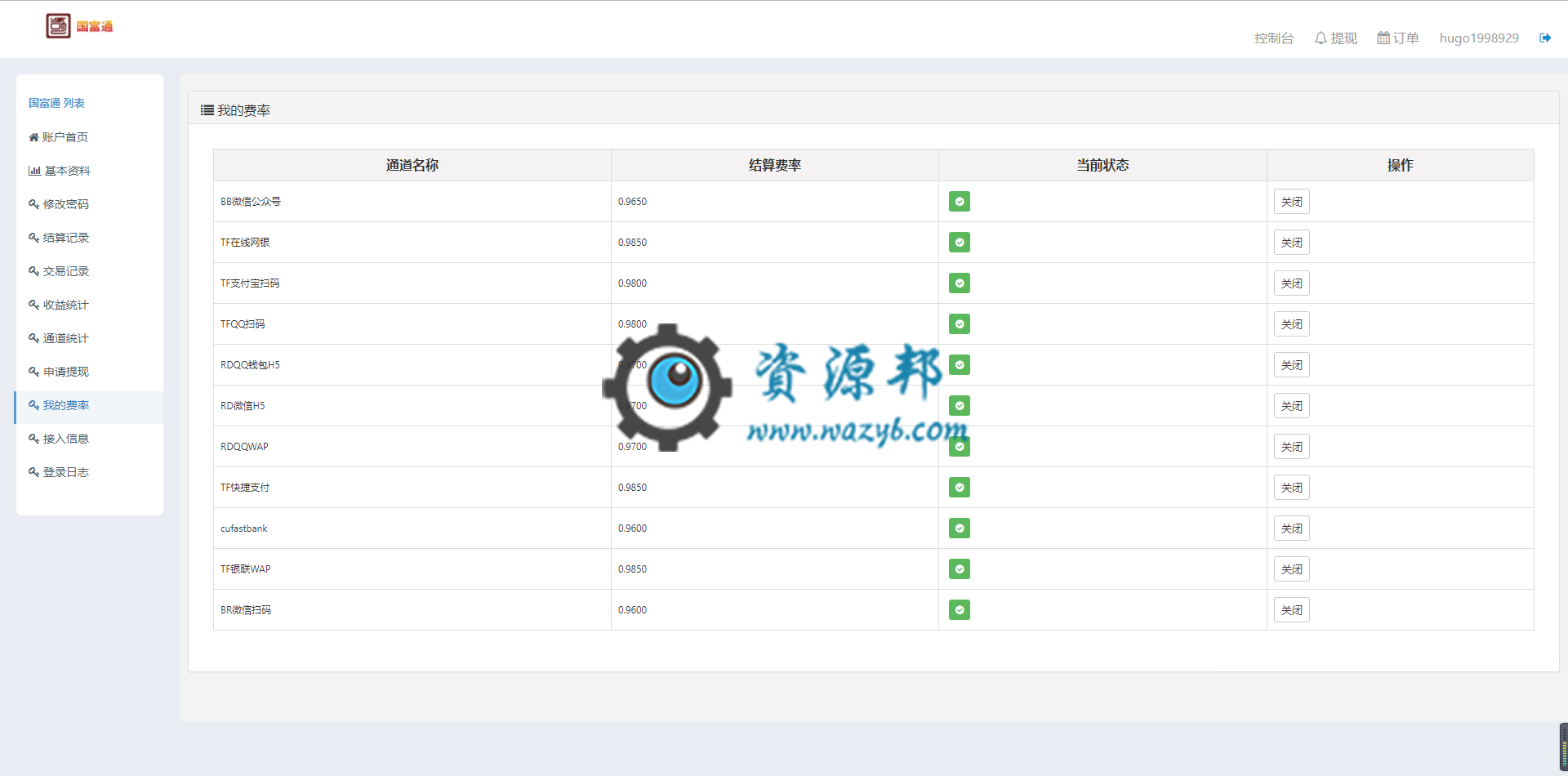
Task: Click green status icon for TFQQ扫码
Action: [960, 324]
